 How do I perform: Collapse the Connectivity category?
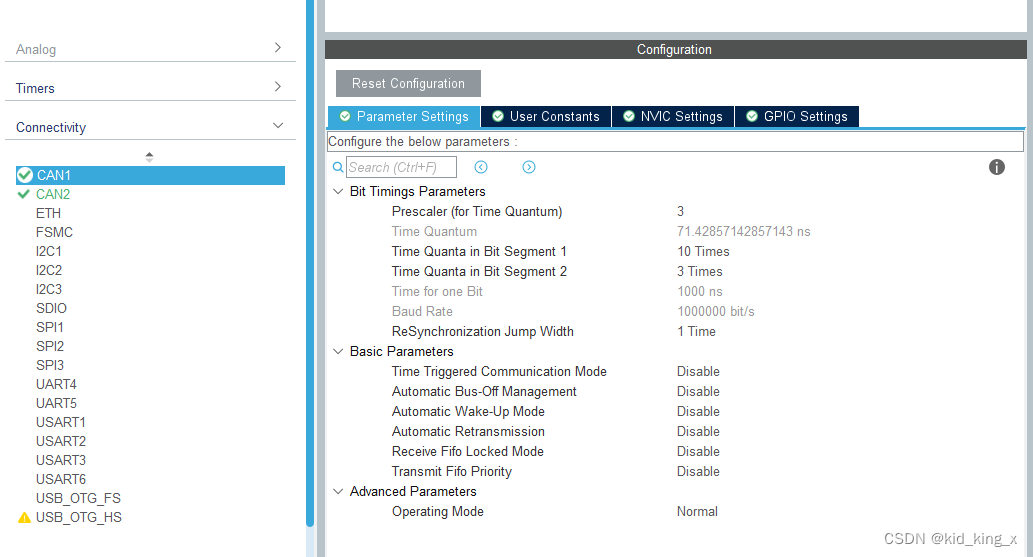click(x=278, y=125)
